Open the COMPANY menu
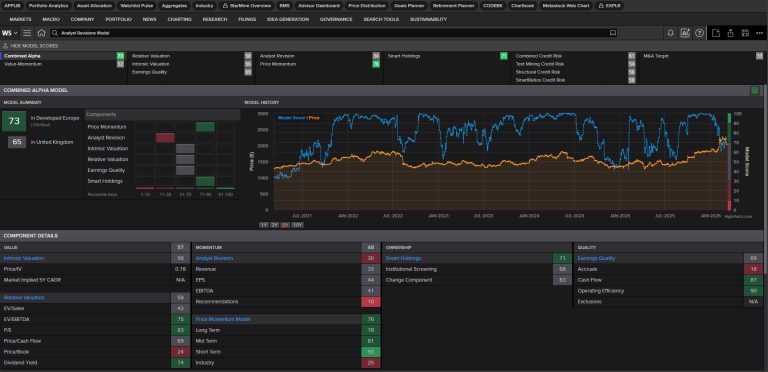 click(x=82, y=19)
